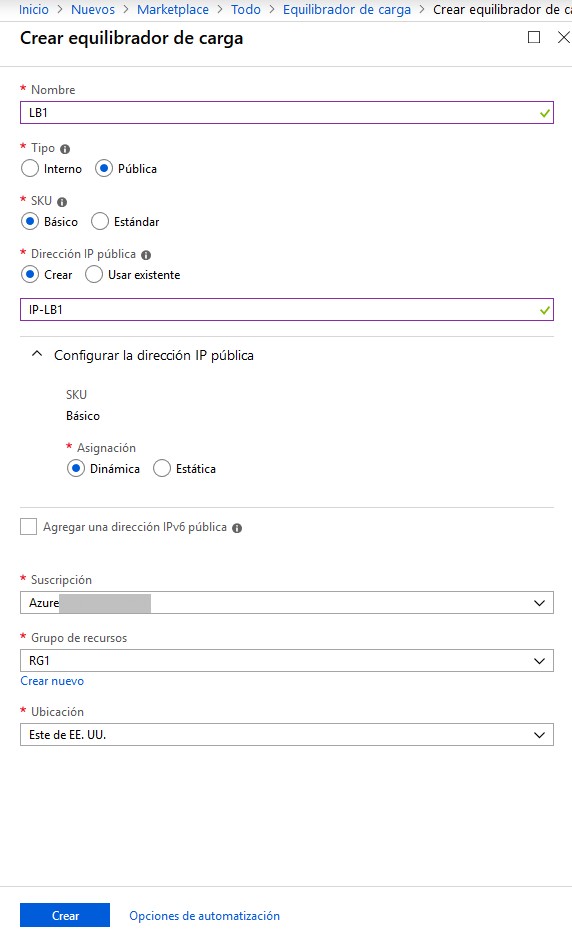Click info icon beside IPv6 pública option
This screenshot has height=938, width=572.
237,528
